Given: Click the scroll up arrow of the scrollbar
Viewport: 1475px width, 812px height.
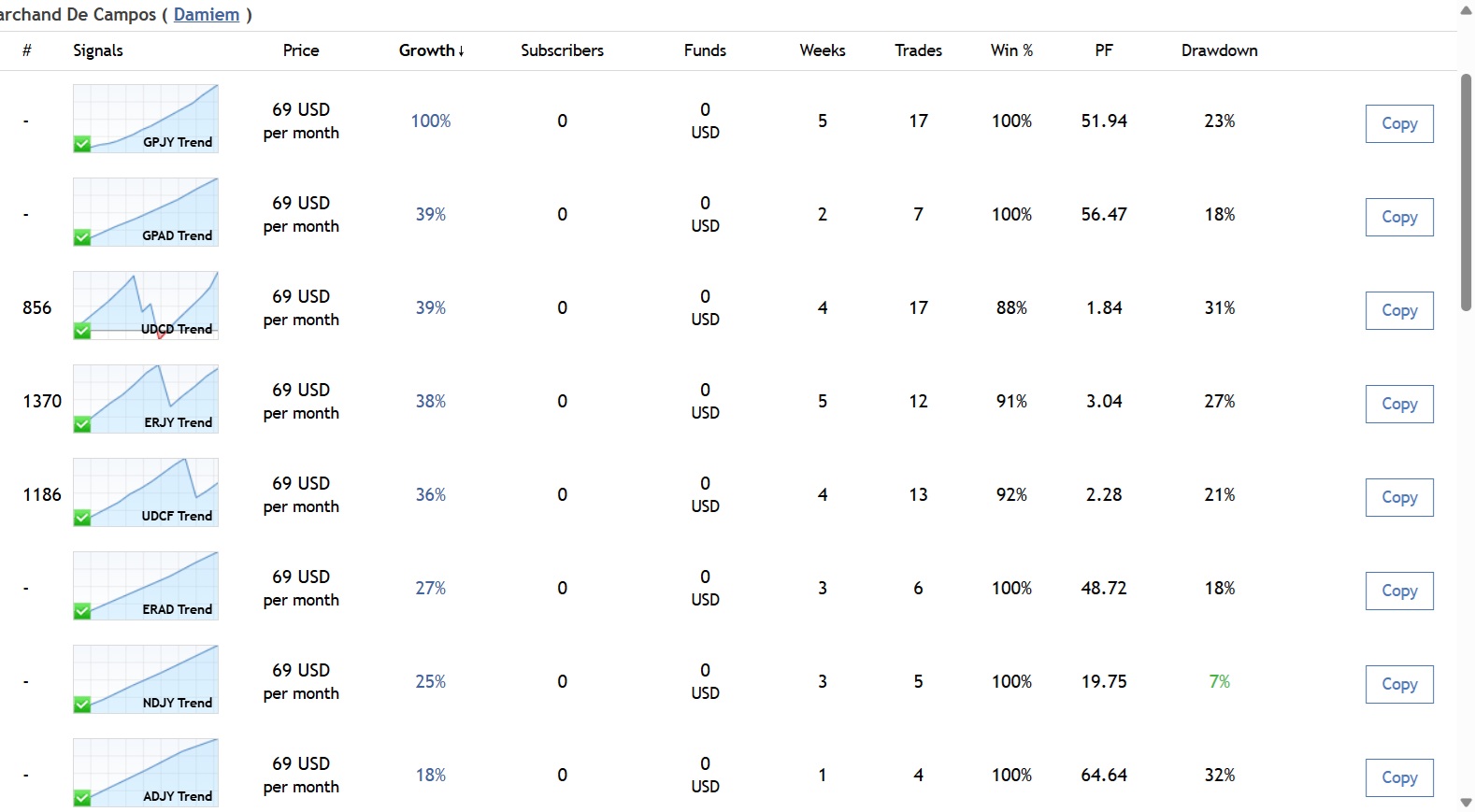Looking at the screenshot, I should (x=1466, y=9).
